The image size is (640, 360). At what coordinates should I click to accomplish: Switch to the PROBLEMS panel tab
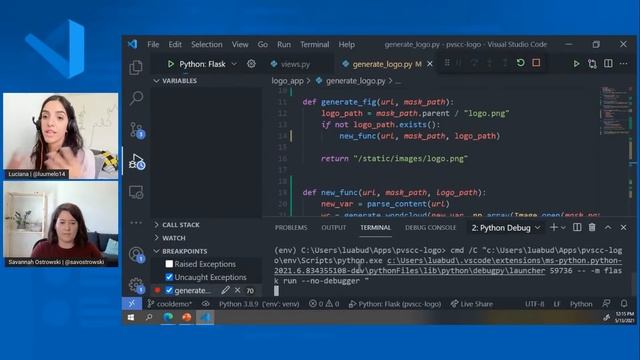(291, 228)
